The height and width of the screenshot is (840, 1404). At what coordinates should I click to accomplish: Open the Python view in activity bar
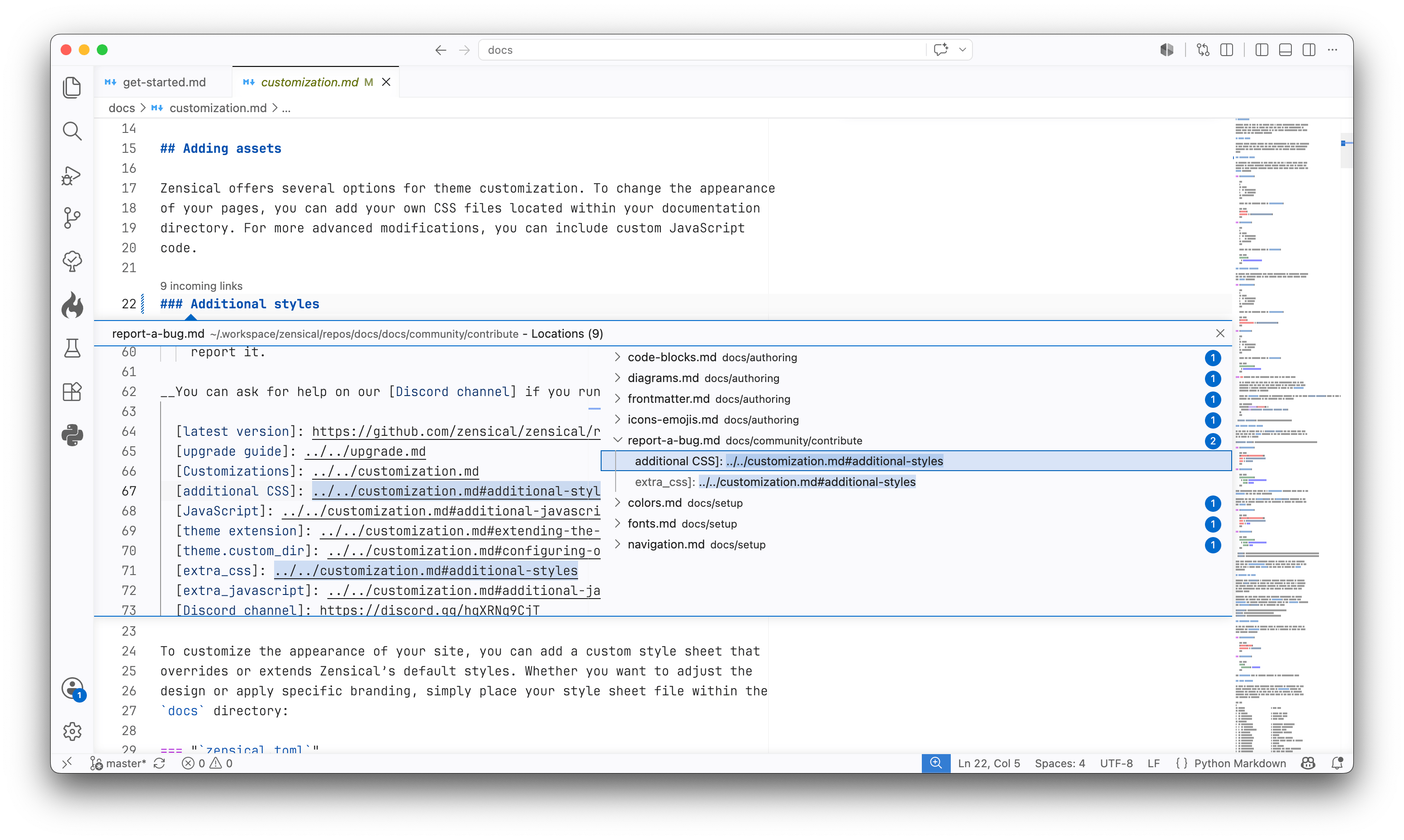[x=72, y=435]
